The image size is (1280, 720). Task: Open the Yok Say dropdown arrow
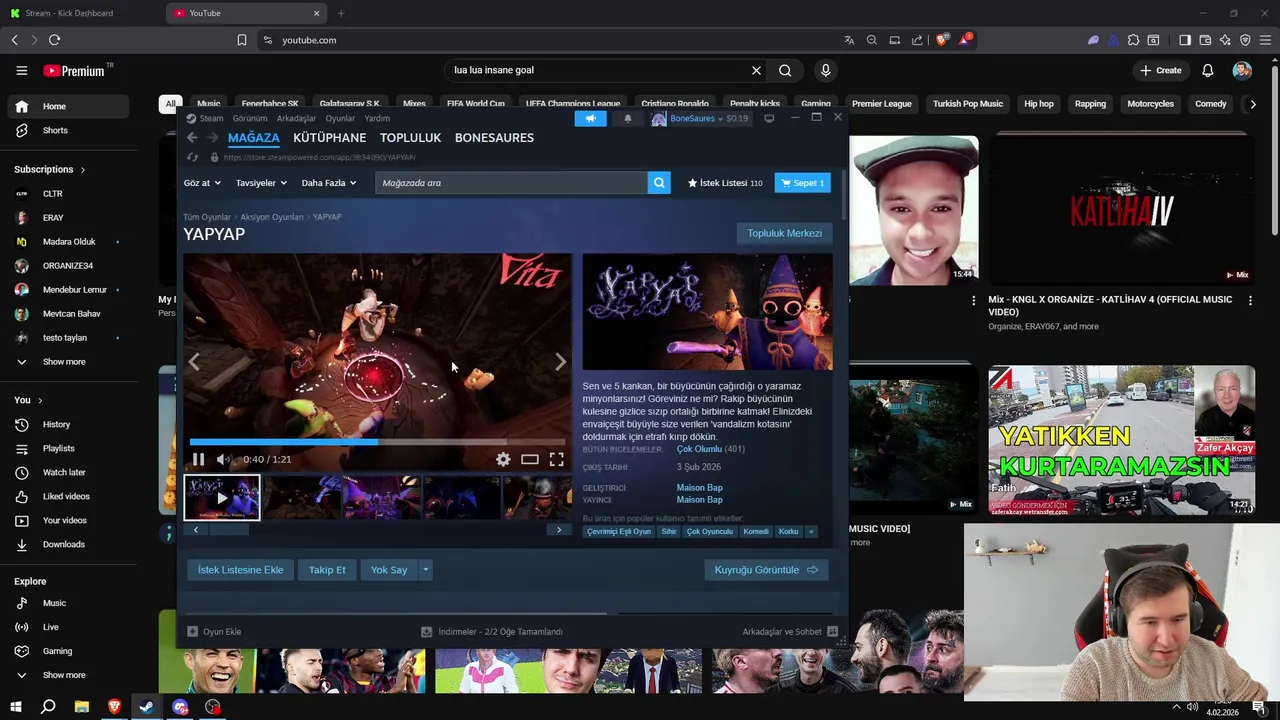pos(425,570)
